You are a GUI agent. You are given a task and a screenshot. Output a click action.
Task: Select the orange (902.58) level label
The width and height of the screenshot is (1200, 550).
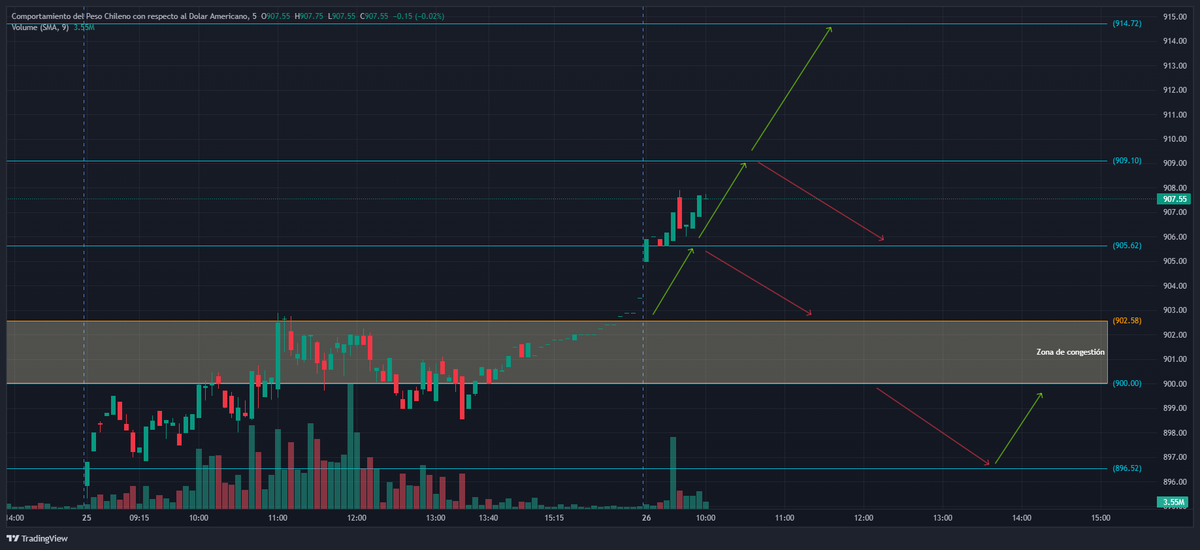(1127, 321)
